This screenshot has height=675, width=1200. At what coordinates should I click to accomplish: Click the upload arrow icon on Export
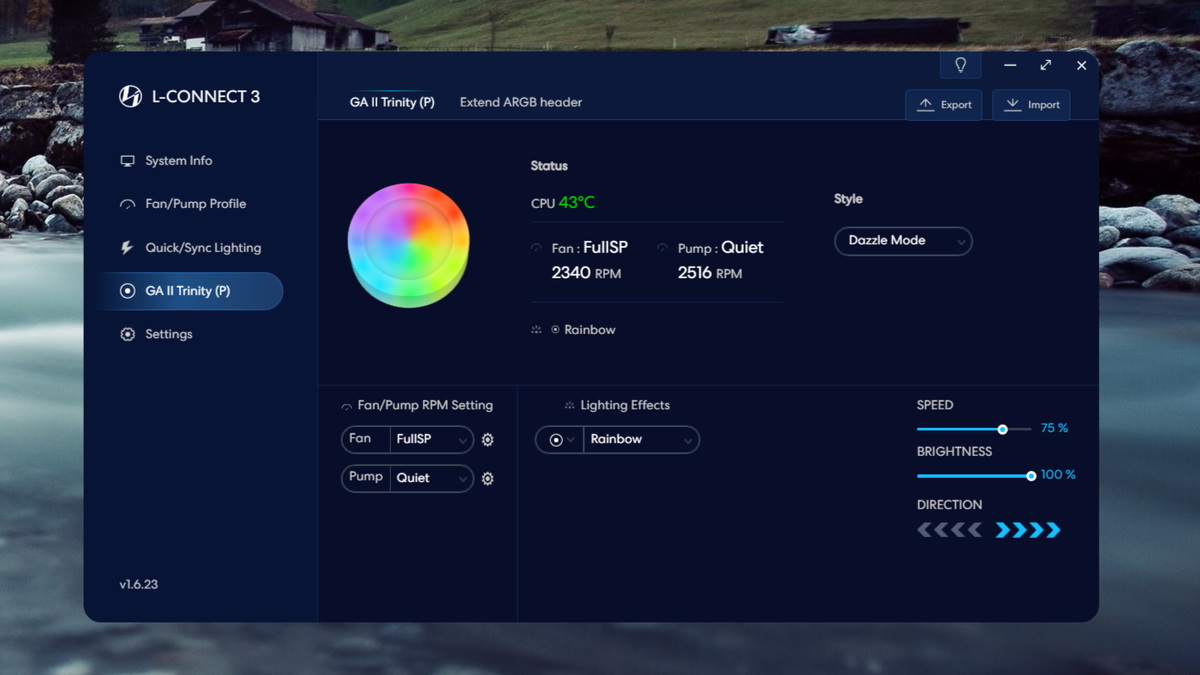(x=925, y=105)
